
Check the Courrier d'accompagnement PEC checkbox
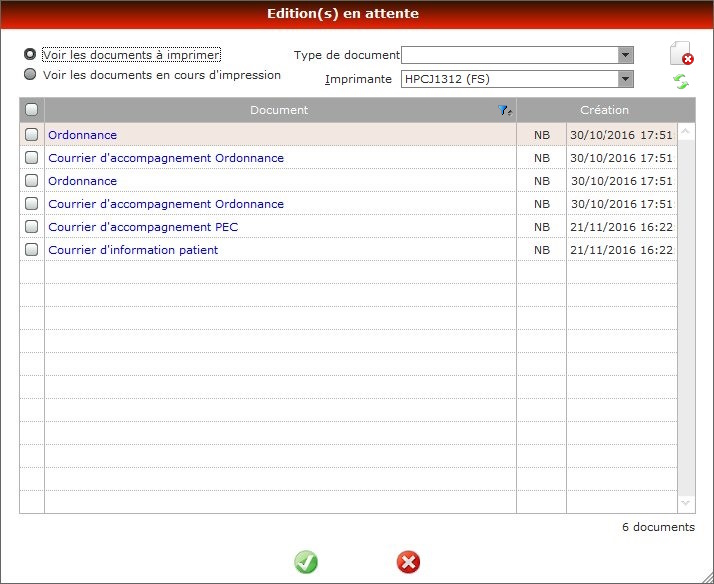[x=31, y=226]
